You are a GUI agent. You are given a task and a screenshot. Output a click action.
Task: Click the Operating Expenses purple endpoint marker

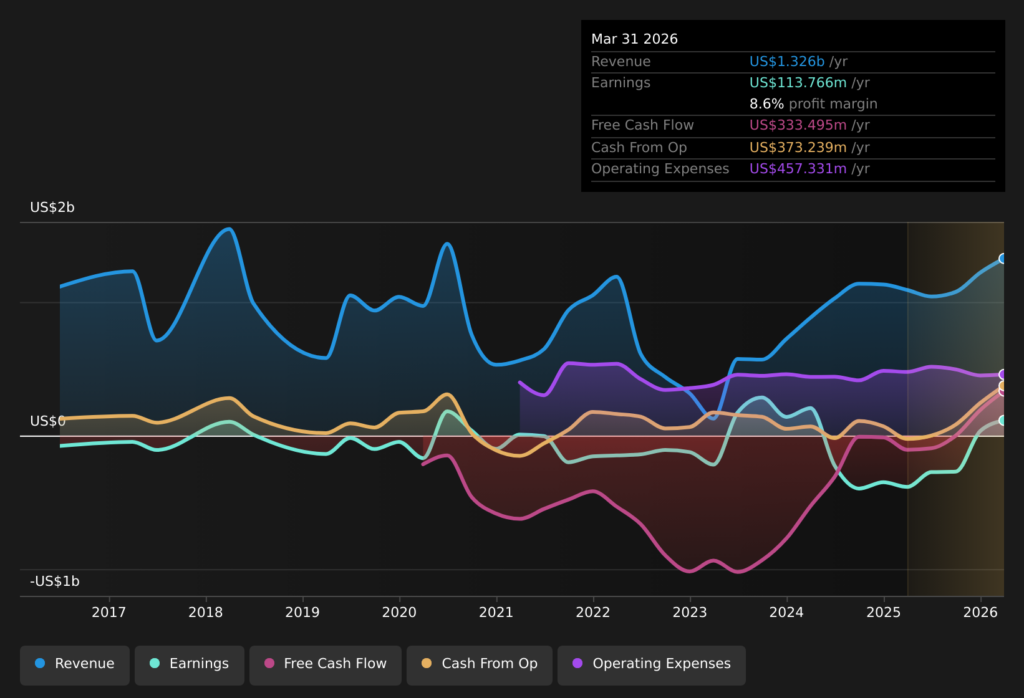[x=1002, y=374]
